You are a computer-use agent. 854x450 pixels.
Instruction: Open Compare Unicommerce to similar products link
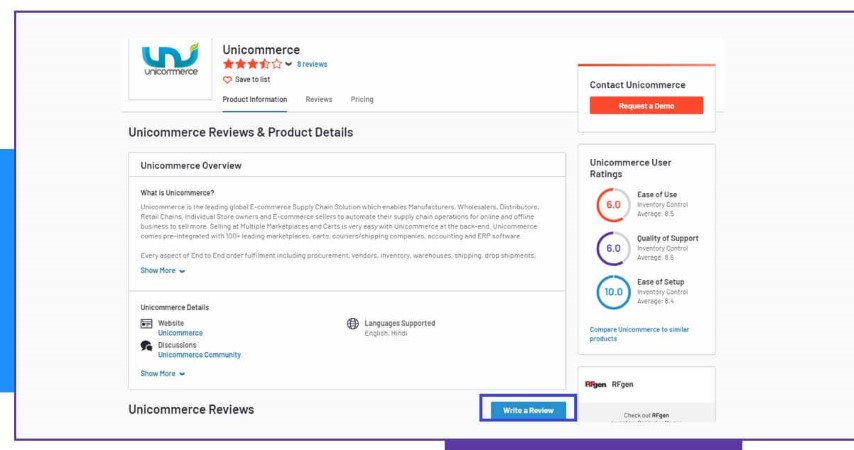(639, 334)
